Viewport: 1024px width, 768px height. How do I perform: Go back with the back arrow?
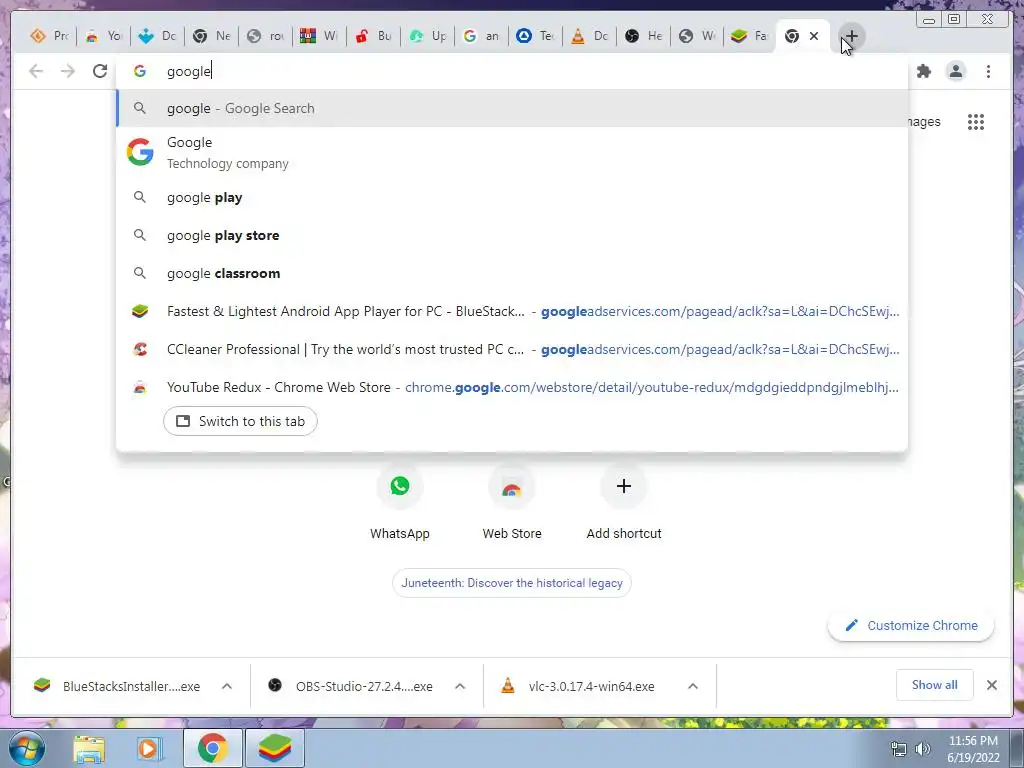(x=36, y=71)
